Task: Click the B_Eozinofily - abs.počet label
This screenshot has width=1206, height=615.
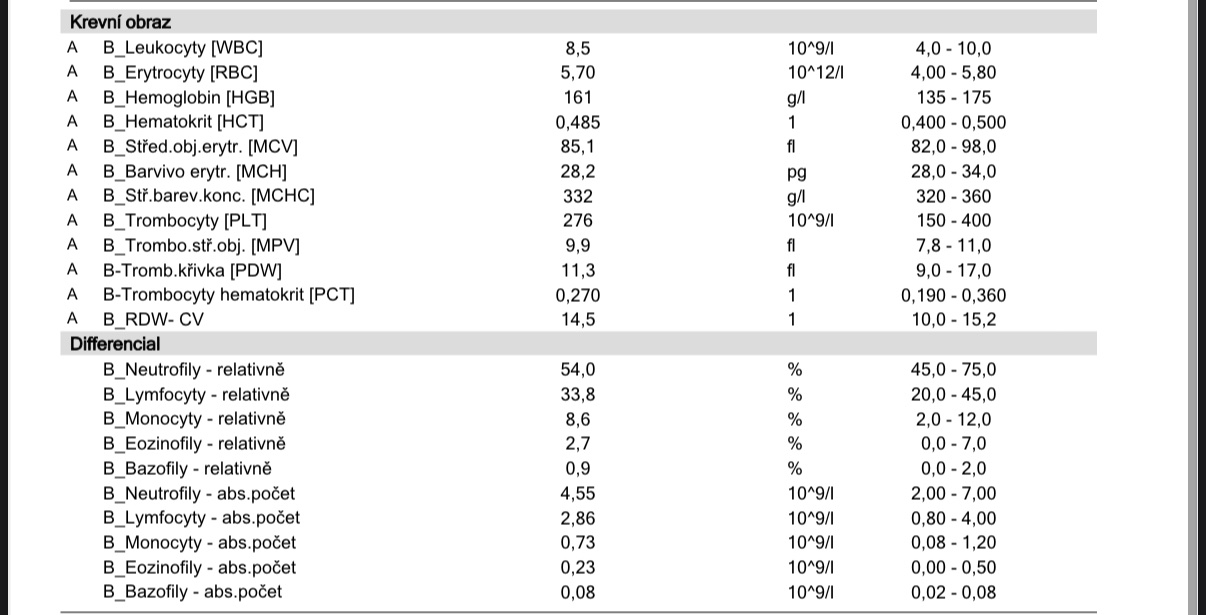Action: 199,567
